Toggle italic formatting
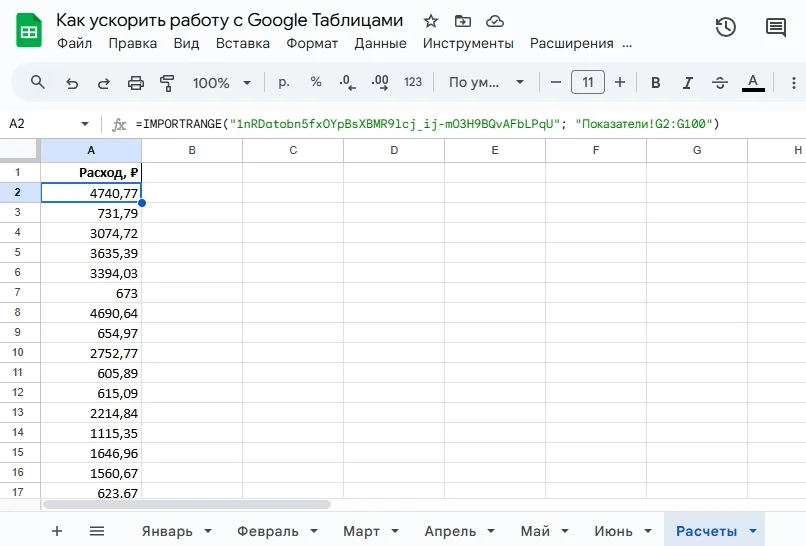Screen dimensions: 806x546 [x=687, y=82]
